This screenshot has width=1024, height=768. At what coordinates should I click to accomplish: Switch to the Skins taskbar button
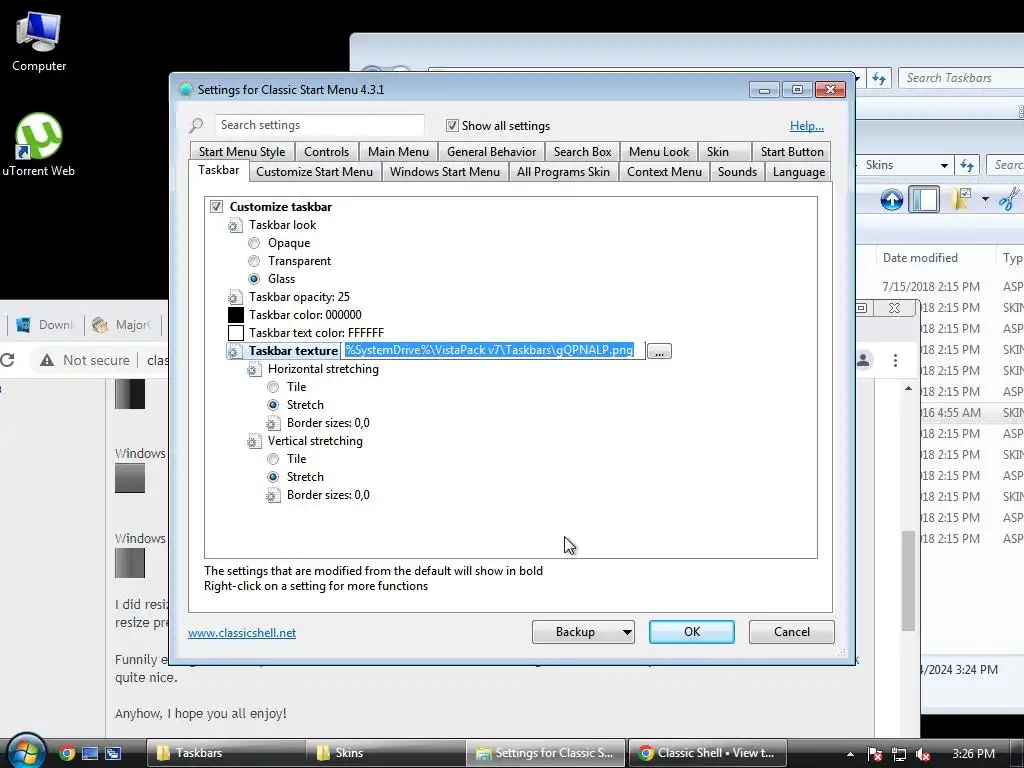386,753
